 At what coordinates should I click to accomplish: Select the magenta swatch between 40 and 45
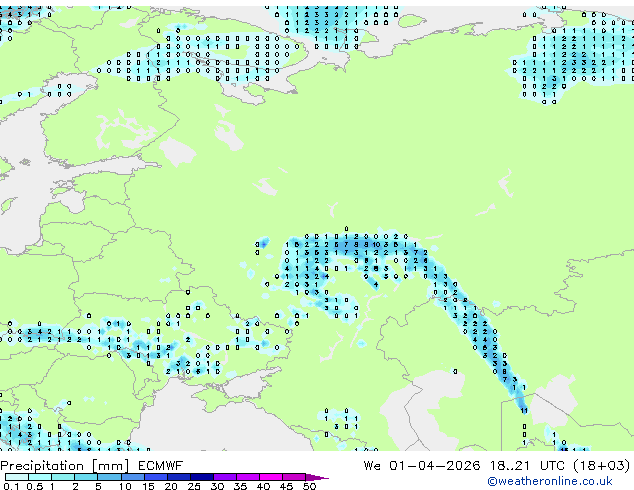click(x=271, y=477)
